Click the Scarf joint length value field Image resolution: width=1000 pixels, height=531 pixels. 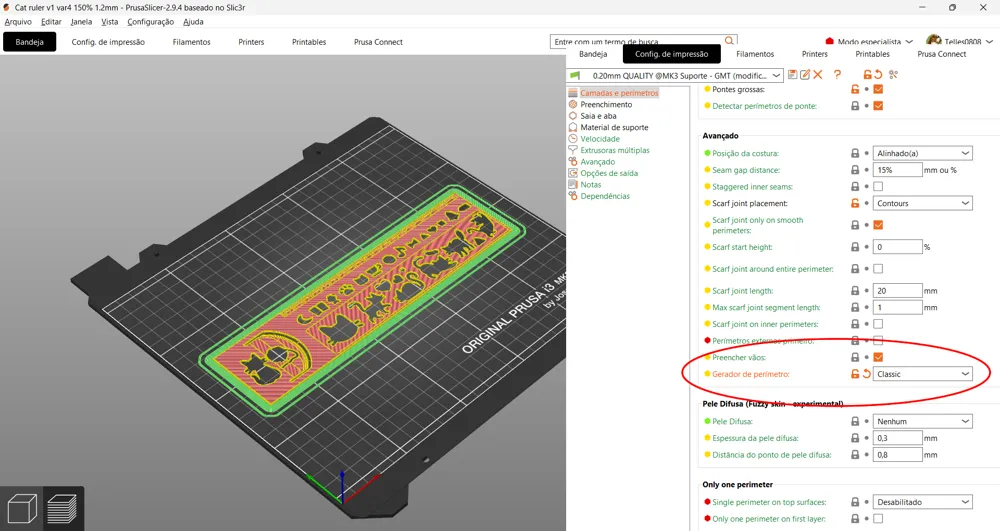pyautogui.click(x=897, y=290)
